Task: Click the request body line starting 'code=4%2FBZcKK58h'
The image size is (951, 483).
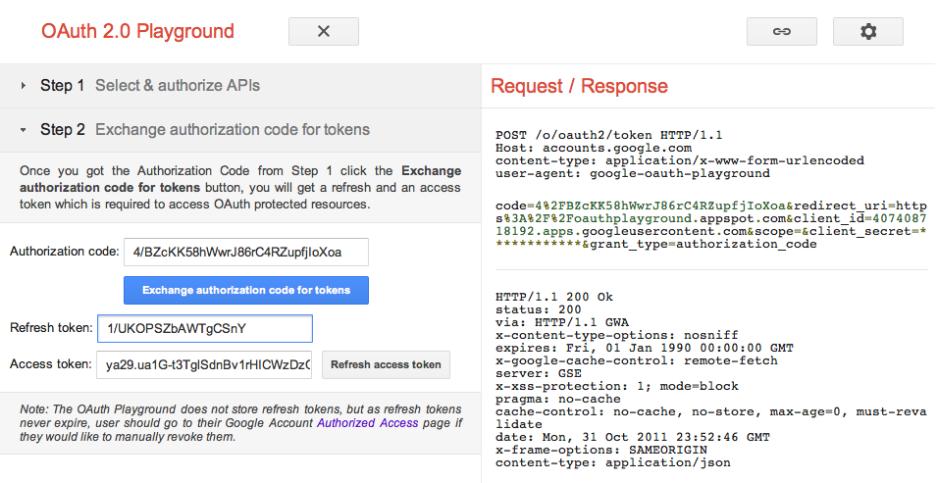Action: click(711, 206)
